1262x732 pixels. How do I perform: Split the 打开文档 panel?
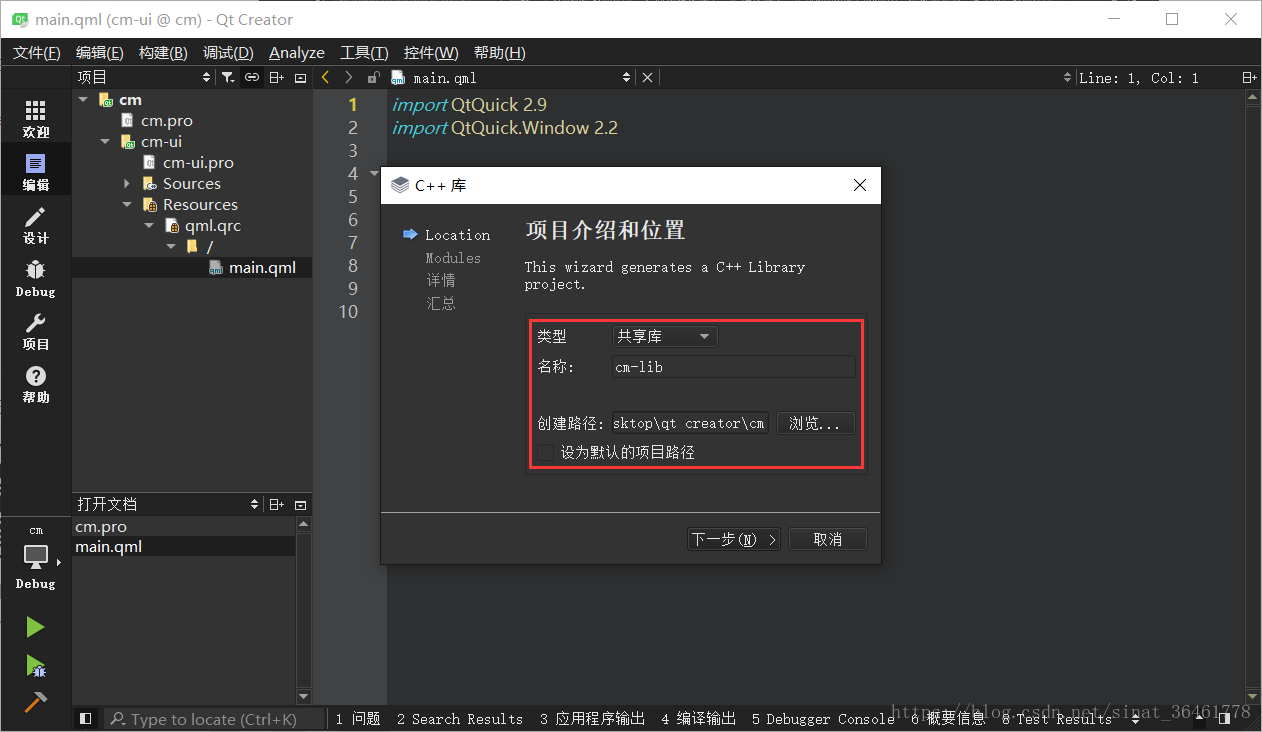click(x=277, y=505)
